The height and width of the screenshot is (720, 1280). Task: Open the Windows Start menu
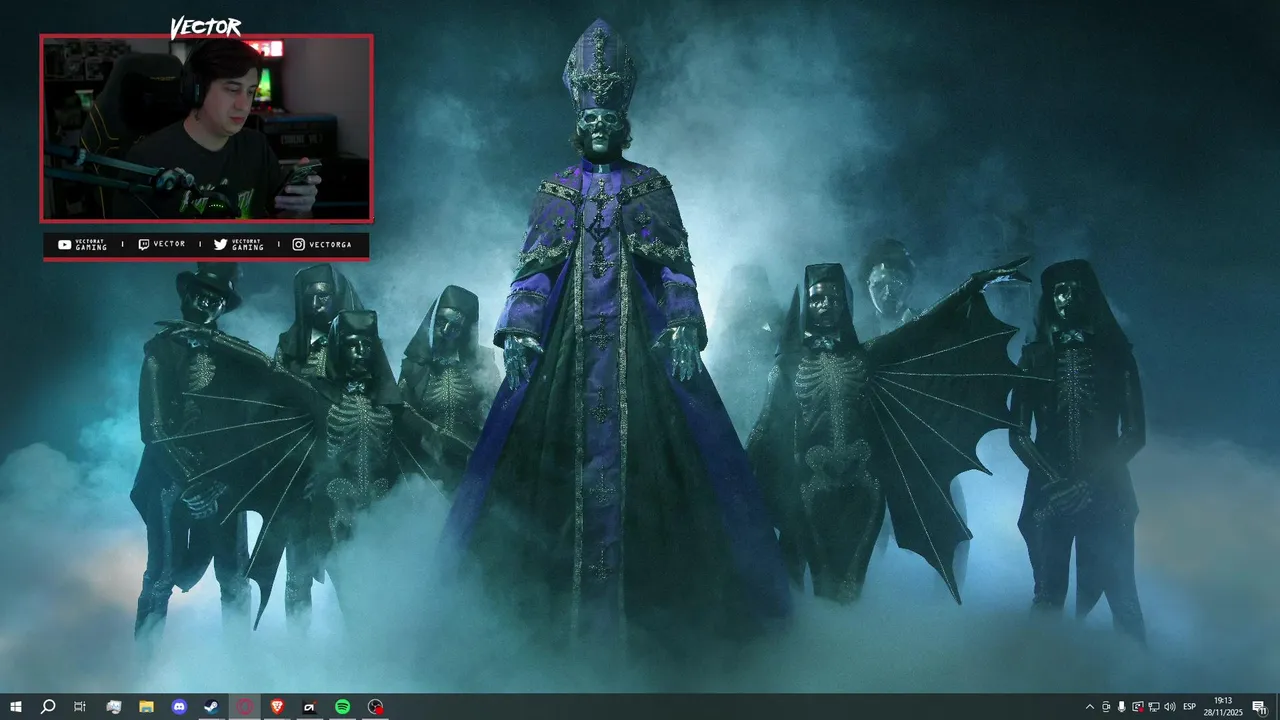(15, 707)
